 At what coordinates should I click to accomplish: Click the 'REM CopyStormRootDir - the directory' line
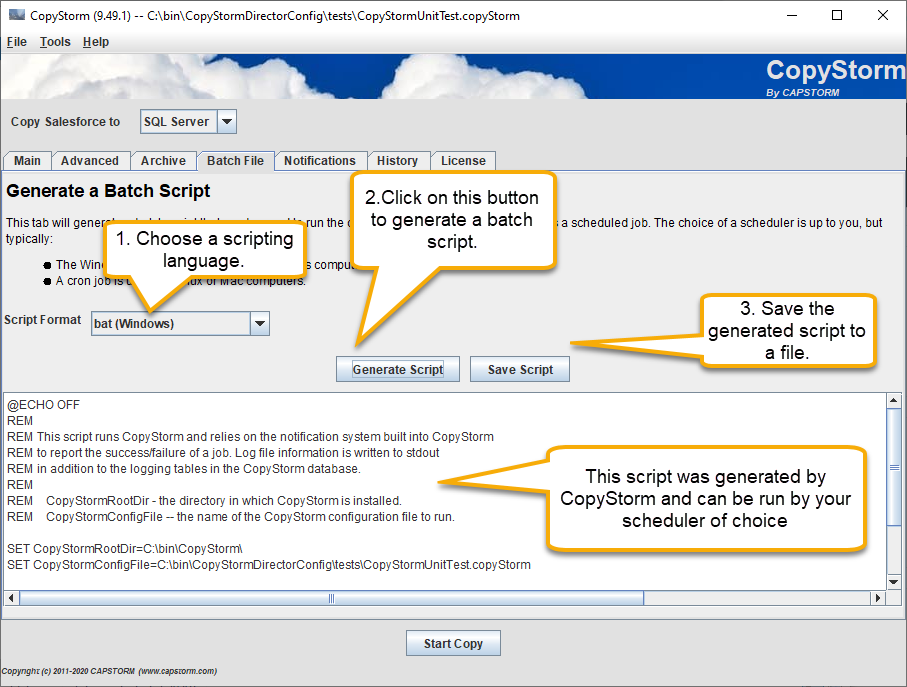pyautogui.click(x=204, y=501)
